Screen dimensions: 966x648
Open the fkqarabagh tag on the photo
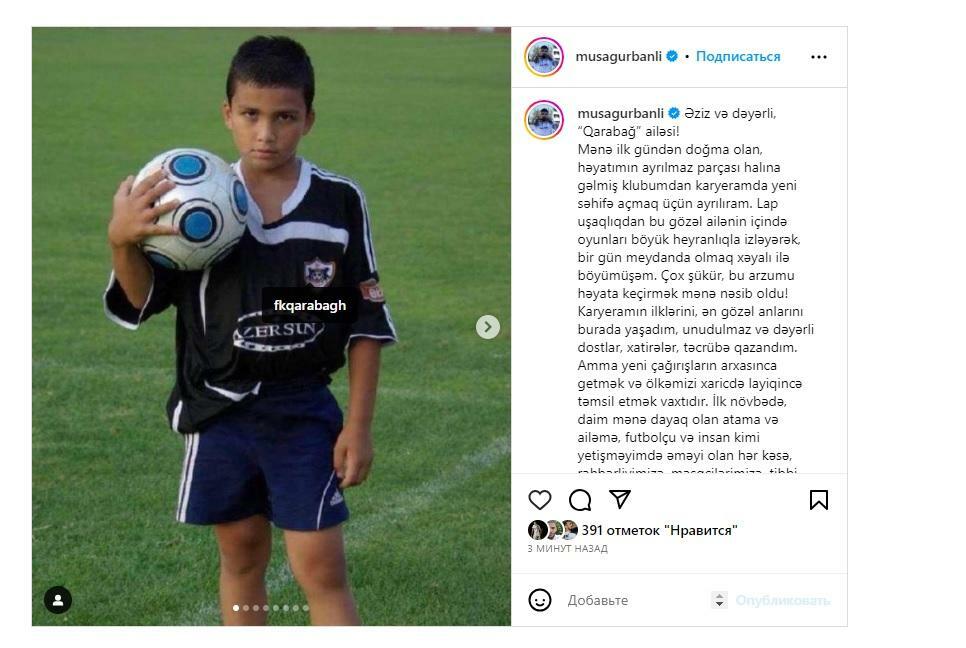pyautogui.click(x=310, y=306)
